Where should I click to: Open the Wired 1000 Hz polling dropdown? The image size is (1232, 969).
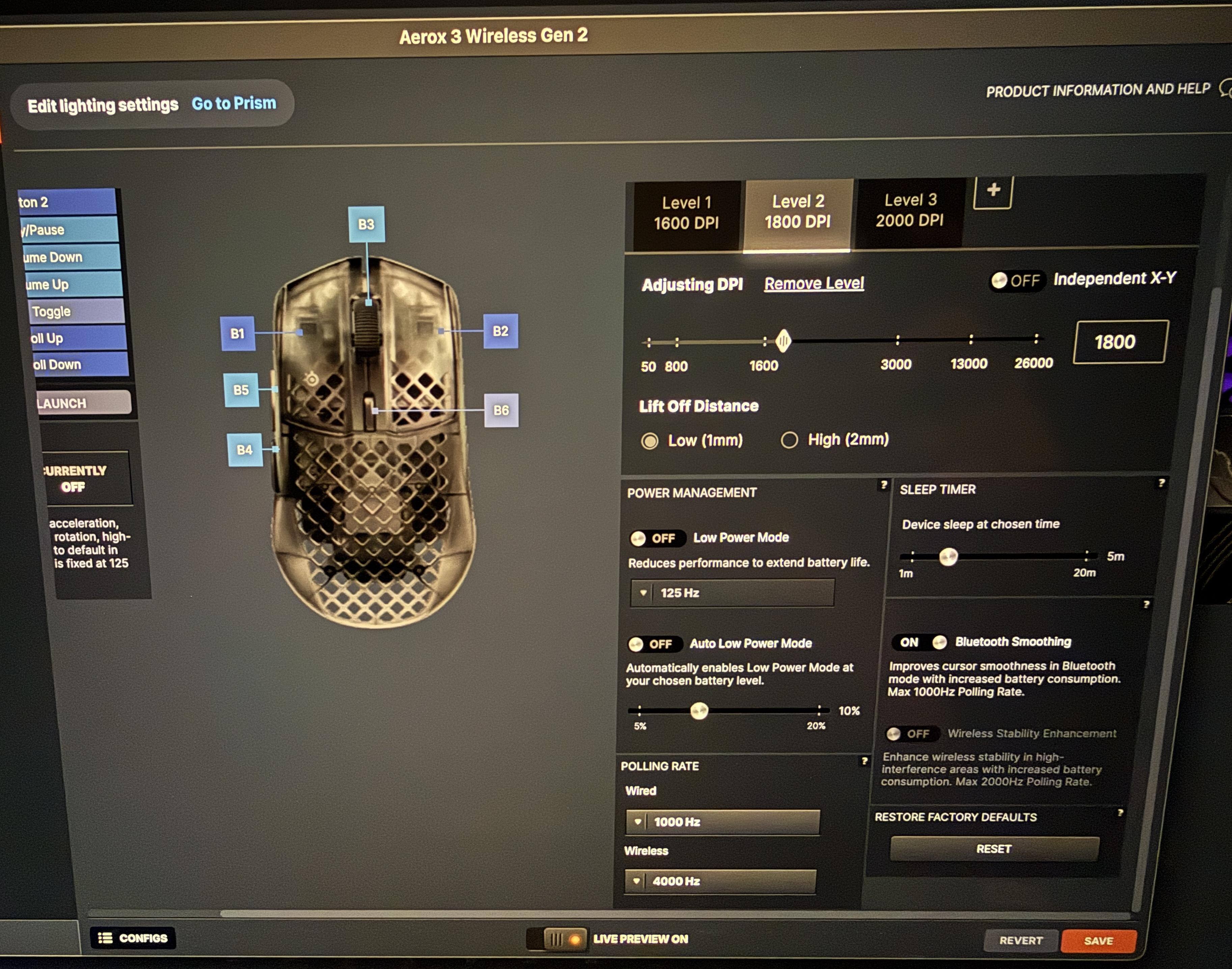coord(722,822)
